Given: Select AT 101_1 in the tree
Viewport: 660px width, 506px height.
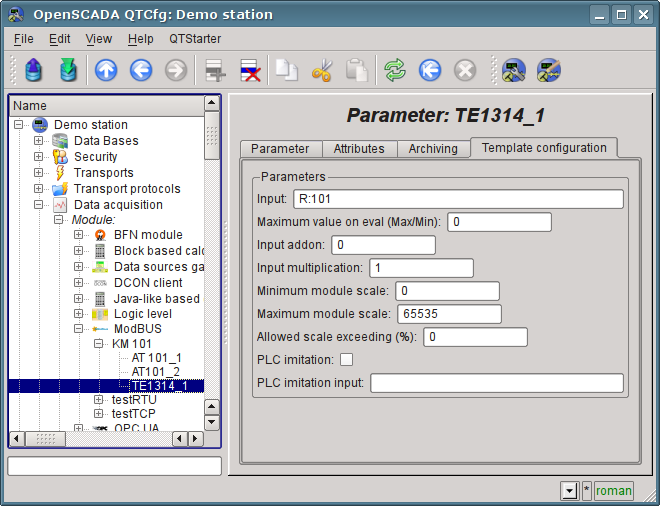Looking at the screenshot, I should (x=157, y=357).
